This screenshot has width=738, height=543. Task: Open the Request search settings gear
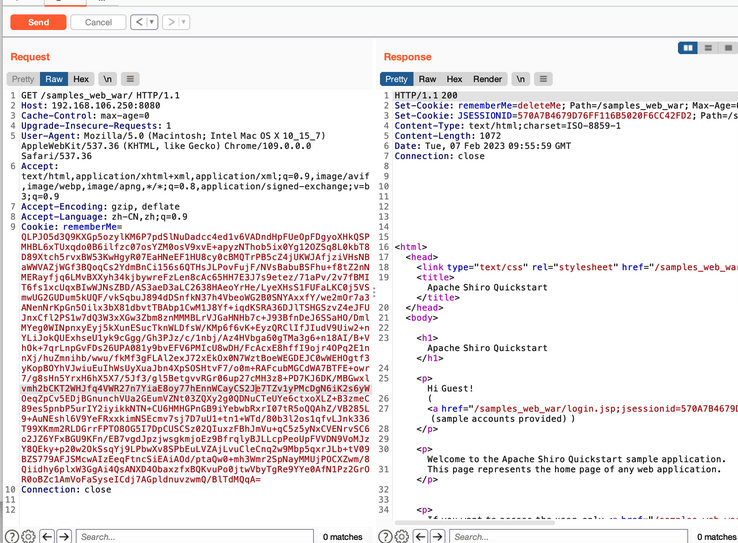(x=28, y=536)
